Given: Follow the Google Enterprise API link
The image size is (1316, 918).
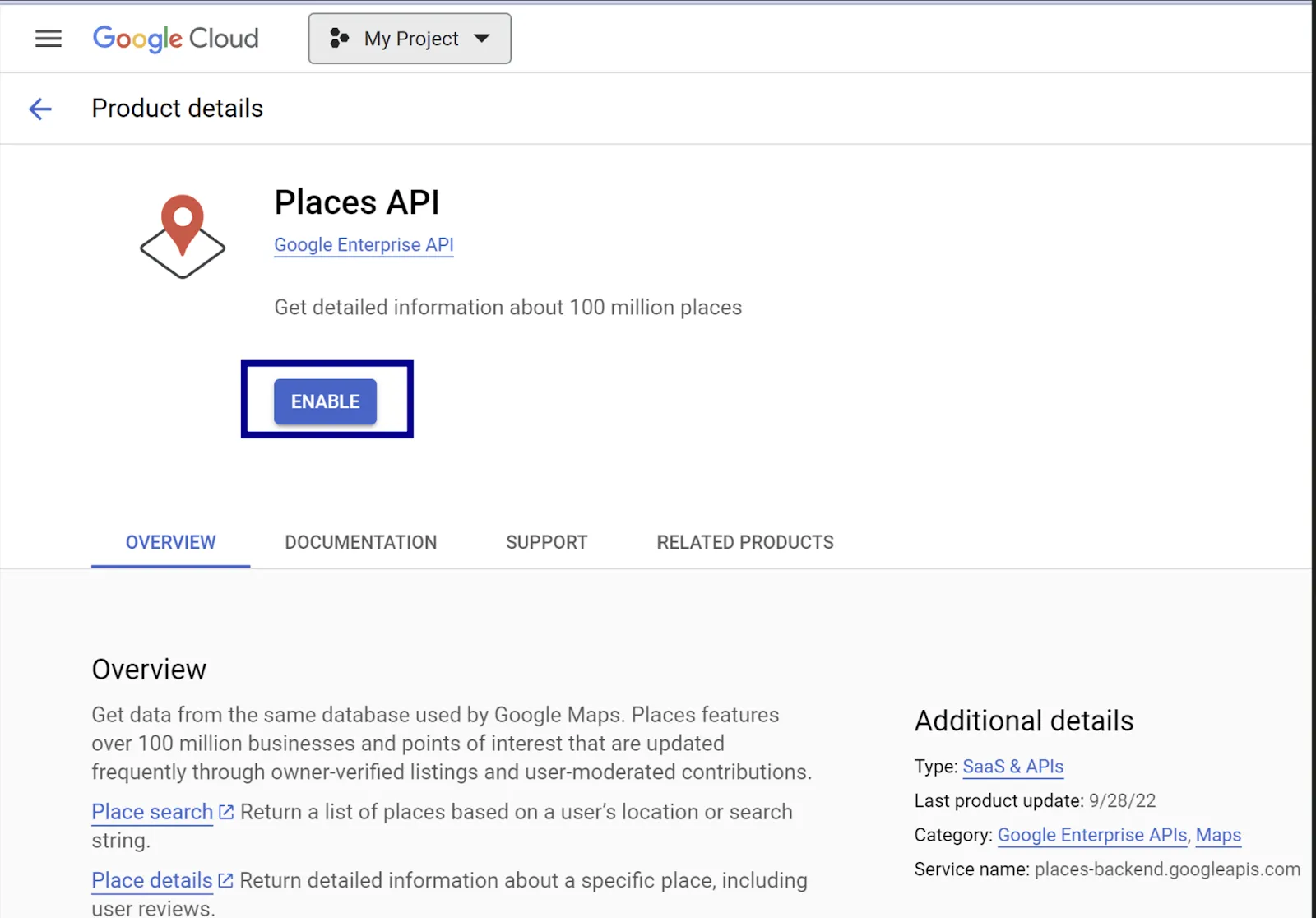Looking at the screenshot, I should coord(364,245).
